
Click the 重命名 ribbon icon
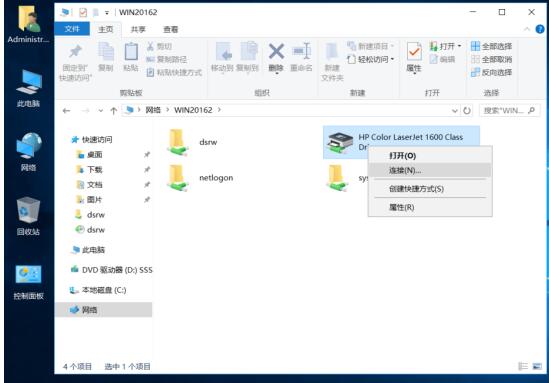[301, 51]
